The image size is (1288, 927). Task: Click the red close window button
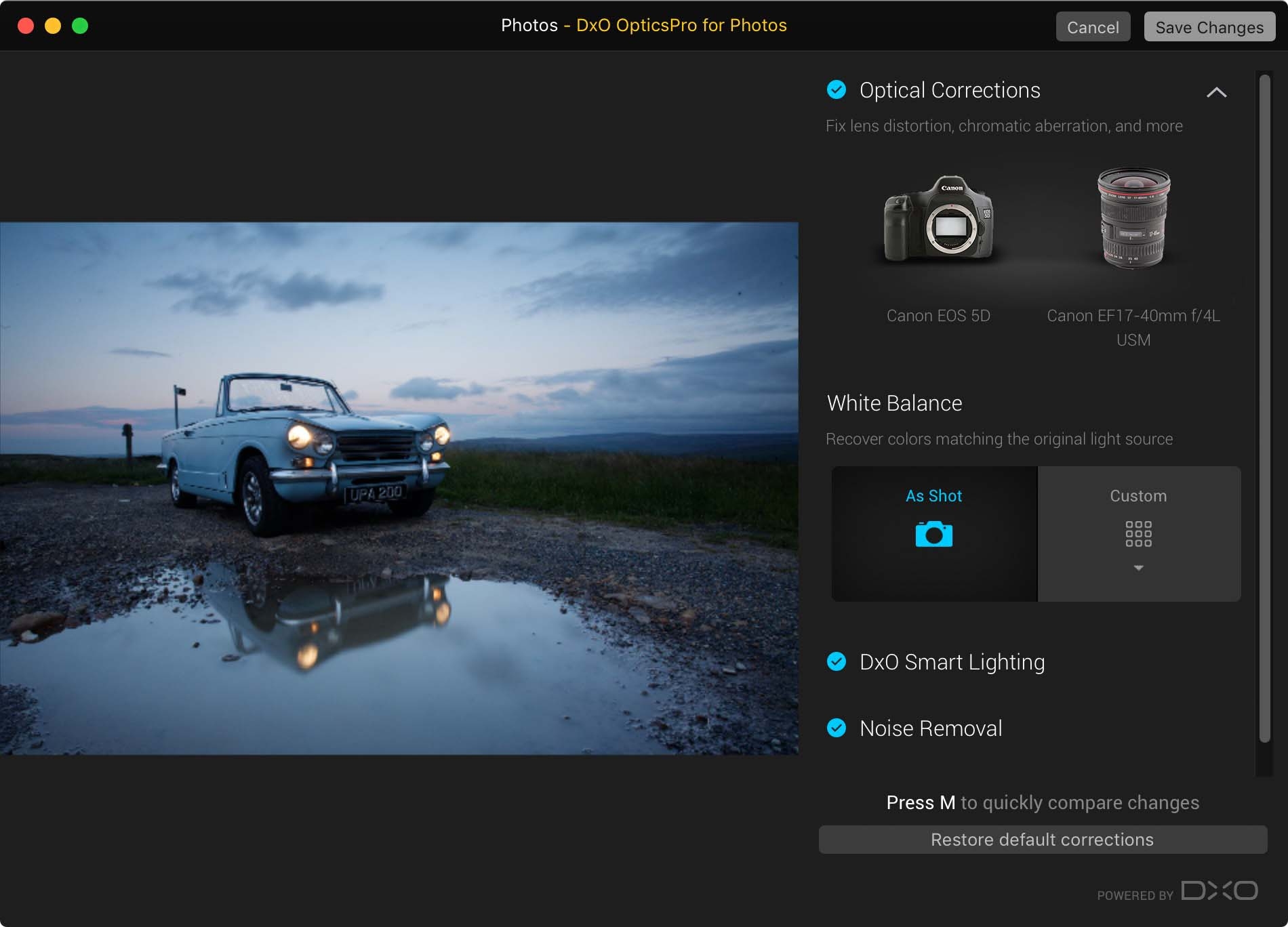26,26
